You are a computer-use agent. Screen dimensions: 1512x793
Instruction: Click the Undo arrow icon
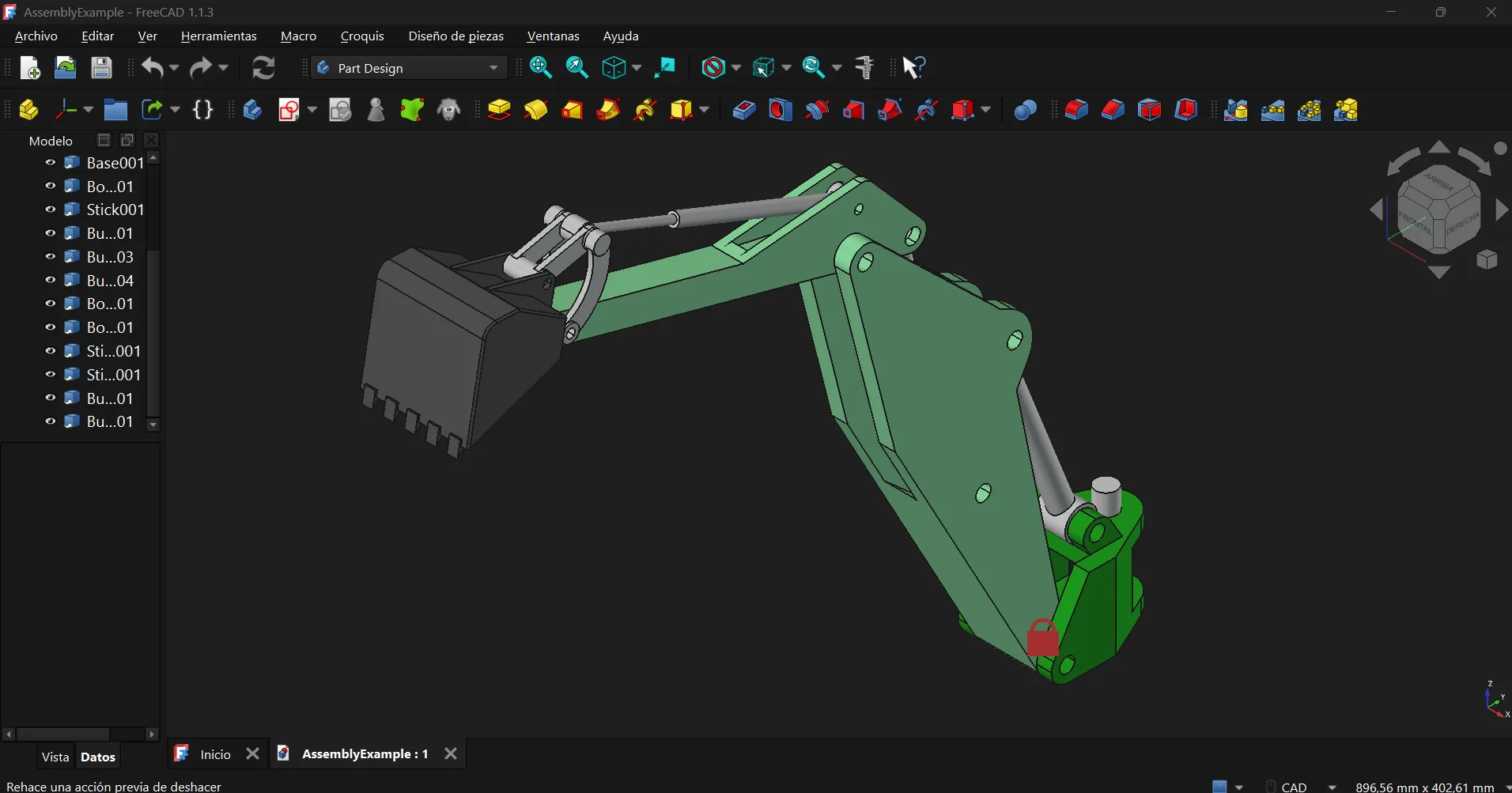point(153,68)
